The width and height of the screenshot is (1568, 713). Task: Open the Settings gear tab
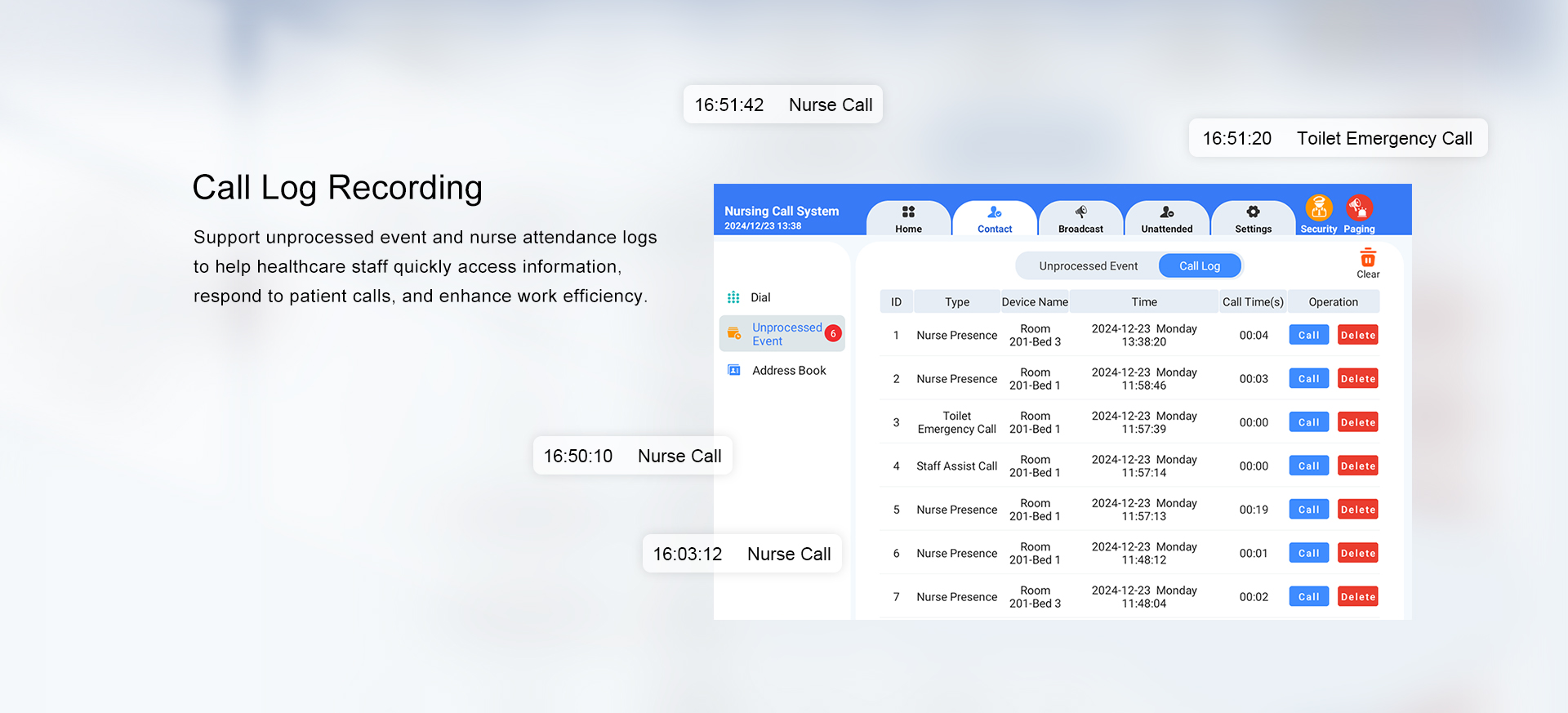[x=1253, y=218]
